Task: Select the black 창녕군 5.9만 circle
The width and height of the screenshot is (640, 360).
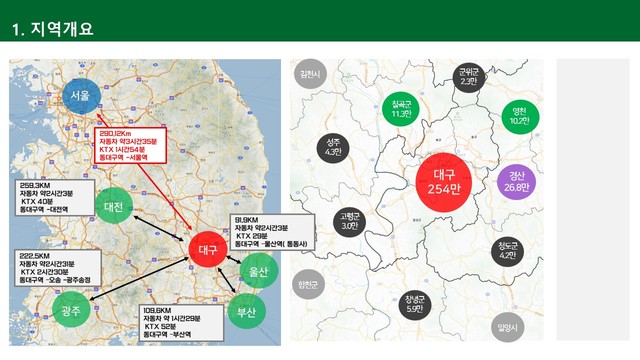Action: point(415,304)
